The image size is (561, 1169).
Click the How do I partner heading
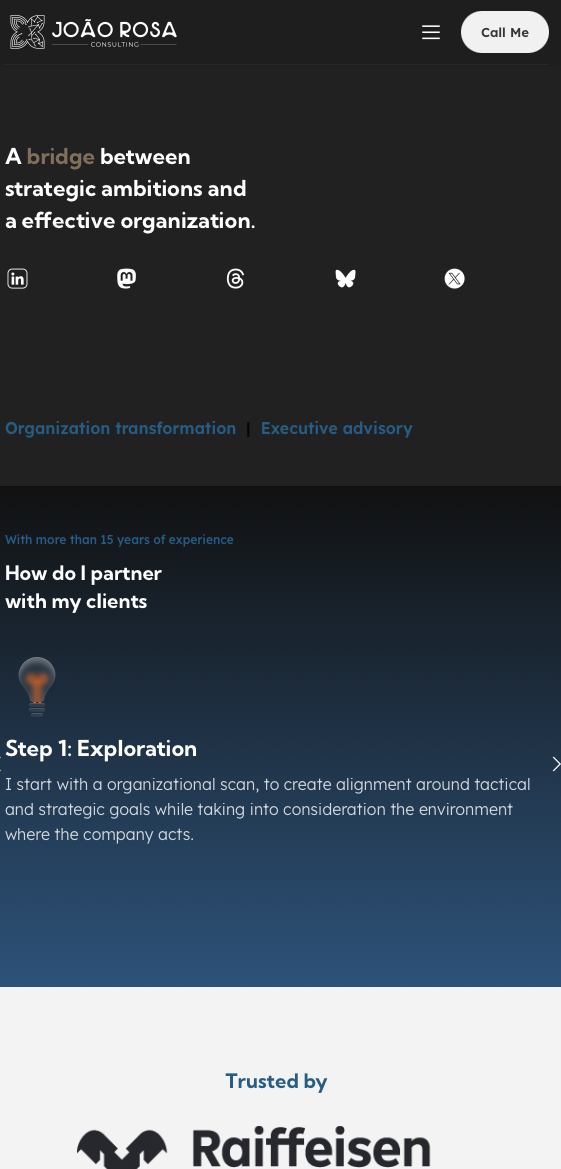click(x=84, y=587)
